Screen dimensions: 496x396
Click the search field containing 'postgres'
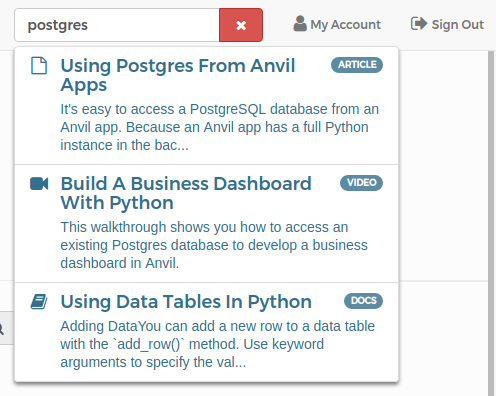pos(117,25)
